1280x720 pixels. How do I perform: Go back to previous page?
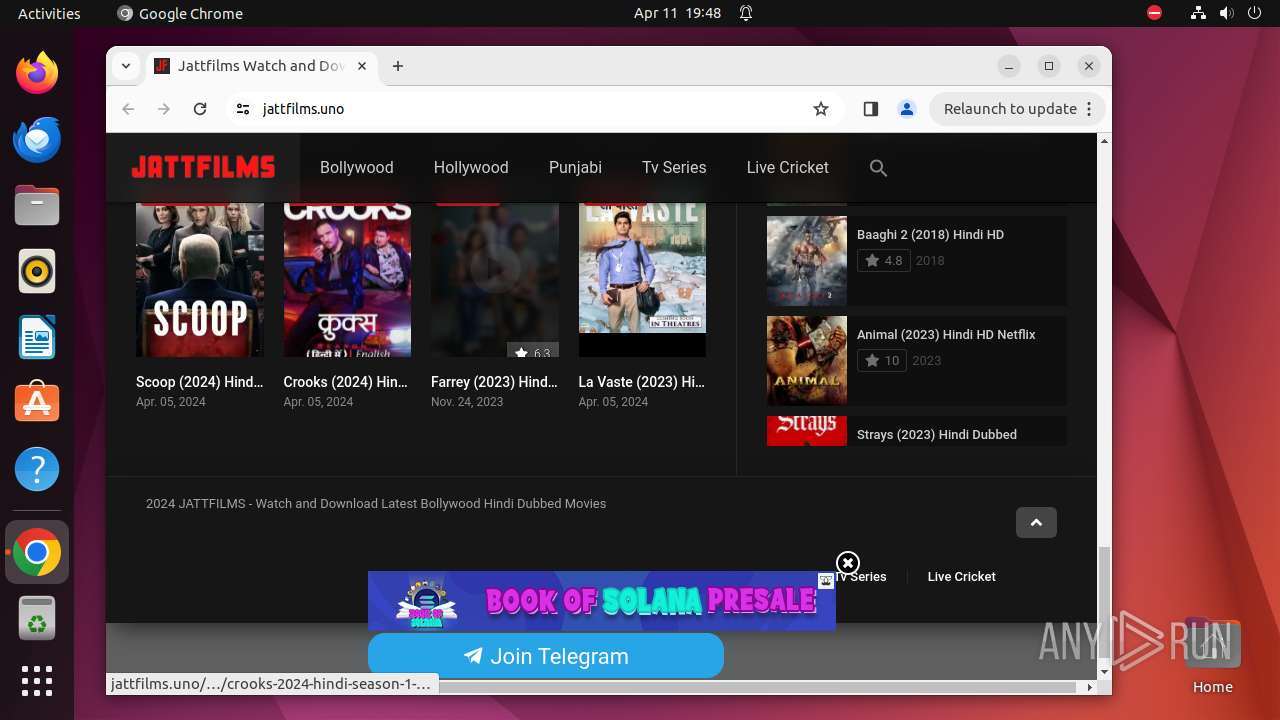coord(128,109)
